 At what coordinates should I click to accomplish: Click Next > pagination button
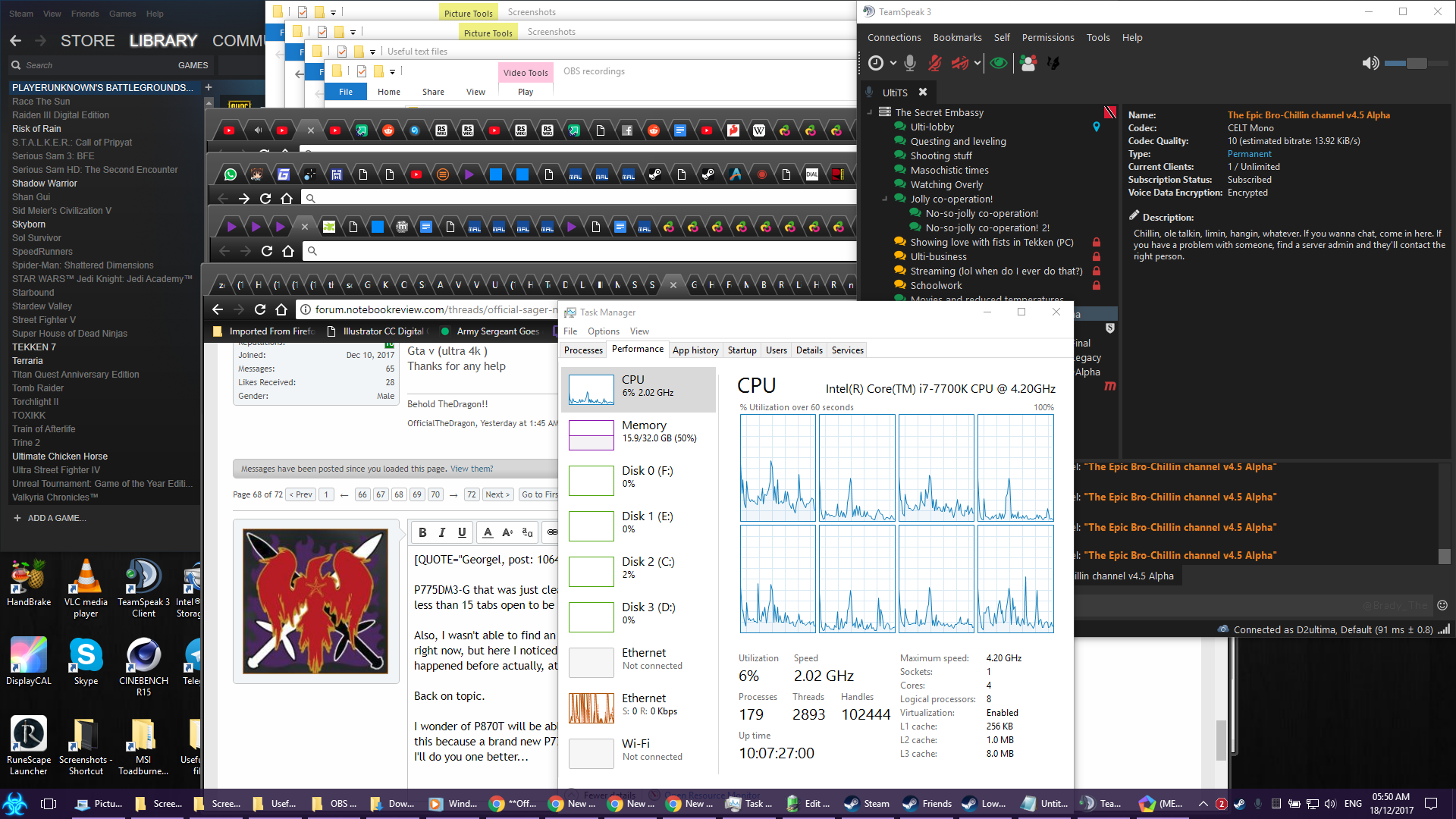(497, 494)
